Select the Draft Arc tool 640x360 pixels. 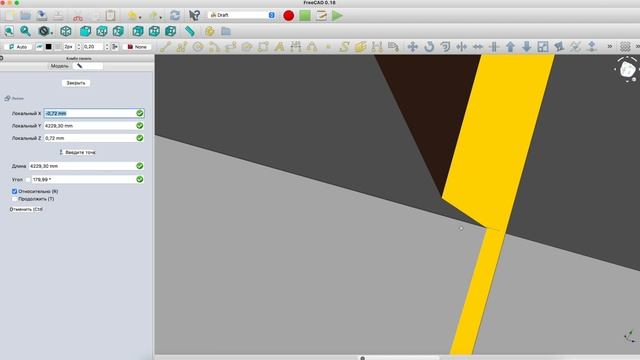(214, 47)
